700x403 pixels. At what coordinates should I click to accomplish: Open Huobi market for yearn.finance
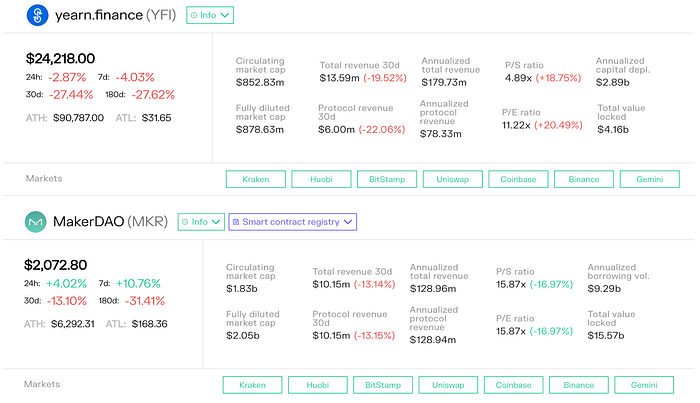click(321, 179)
